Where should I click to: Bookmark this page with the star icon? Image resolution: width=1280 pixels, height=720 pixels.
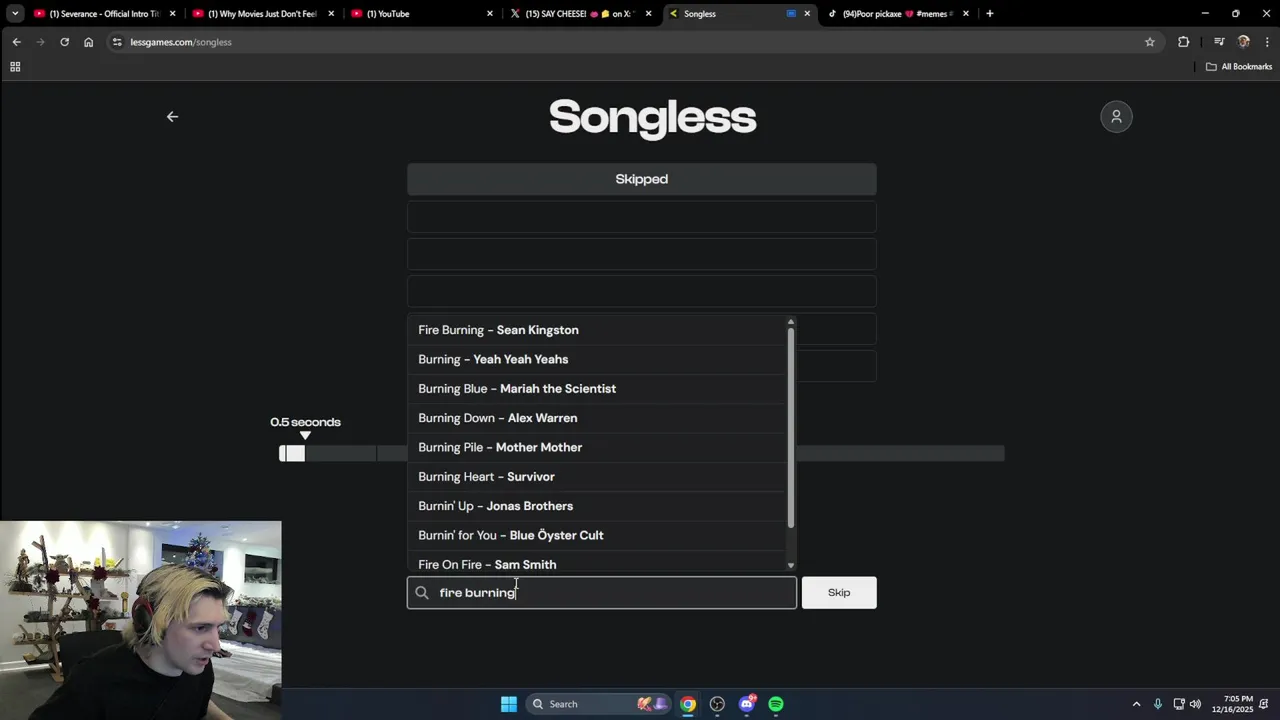[x=1150, y=42]
